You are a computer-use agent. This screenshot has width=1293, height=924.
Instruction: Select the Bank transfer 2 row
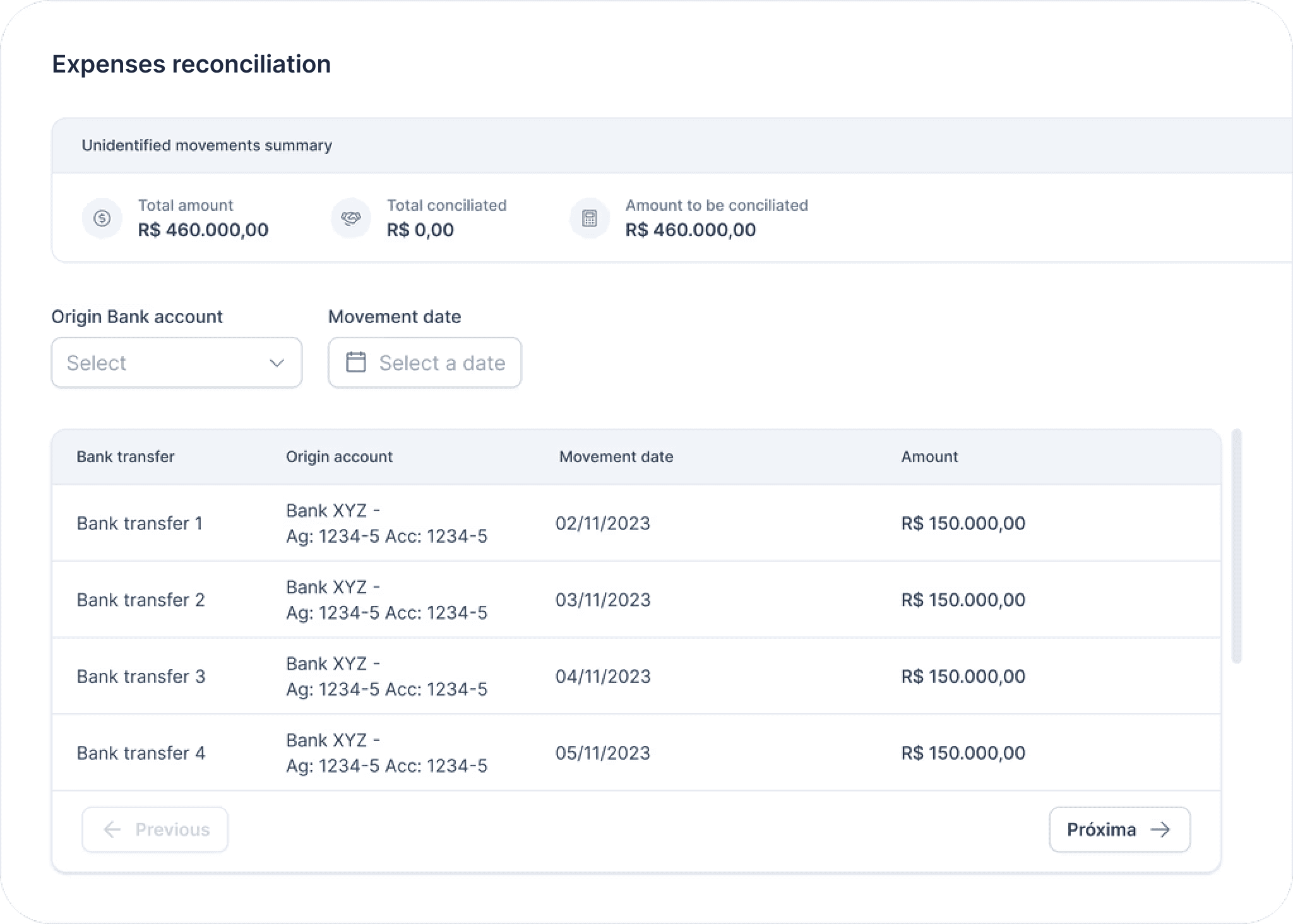pos(141,600)
